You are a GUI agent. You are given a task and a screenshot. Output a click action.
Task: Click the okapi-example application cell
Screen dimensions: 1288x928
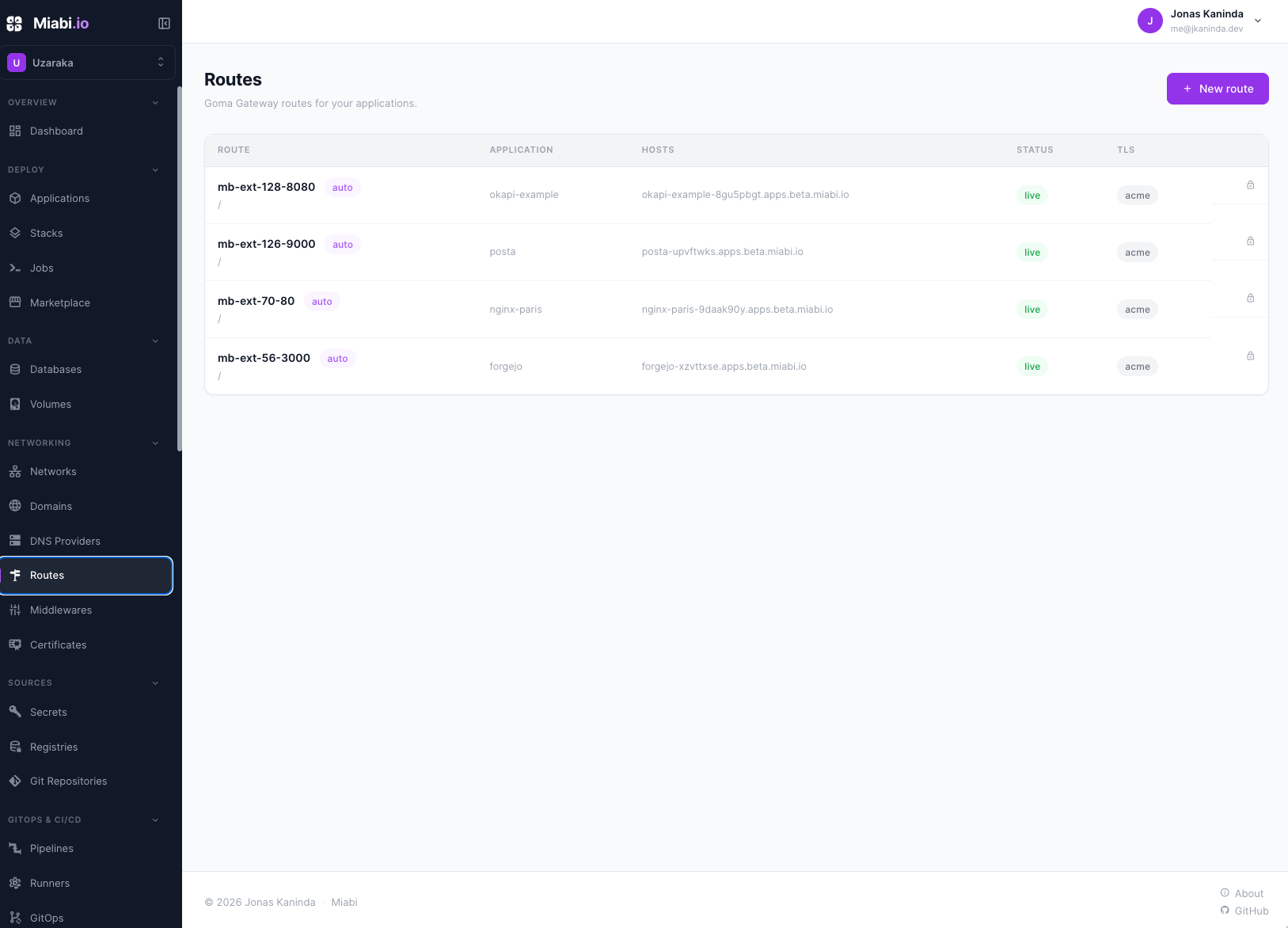tap(524, 195)
